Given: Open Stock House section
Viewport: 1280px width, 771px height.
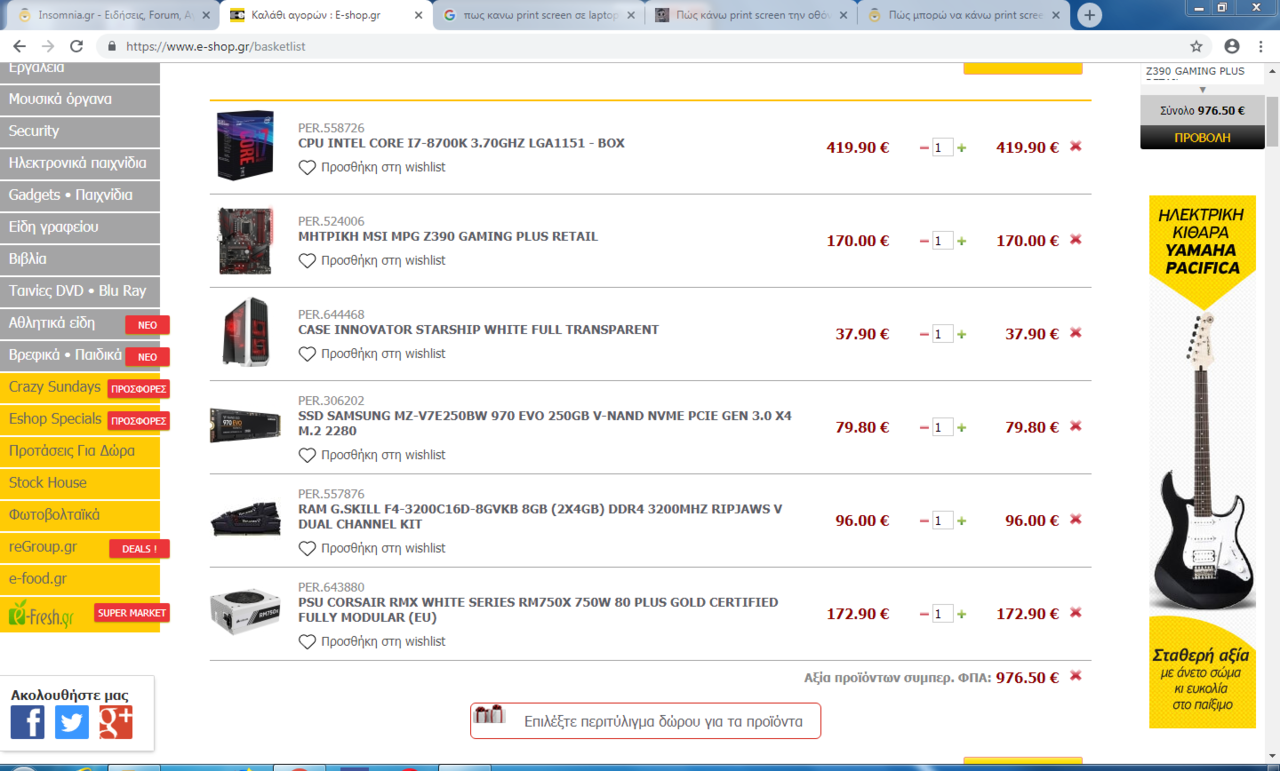Looking at the screenshot, I should pos(80,483).
